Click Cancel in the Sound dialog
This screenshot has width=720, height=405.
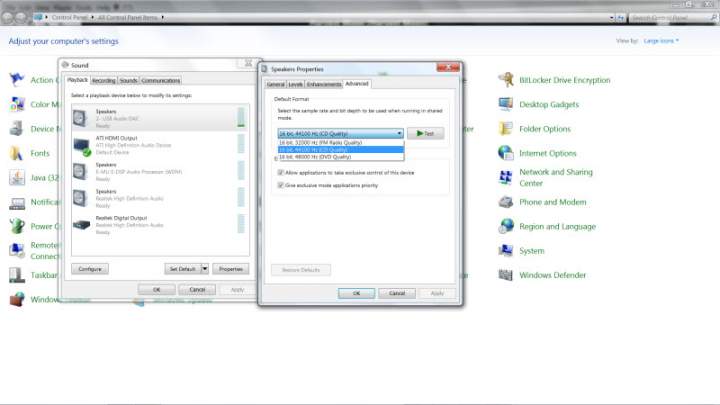click(x=197, y=289)
